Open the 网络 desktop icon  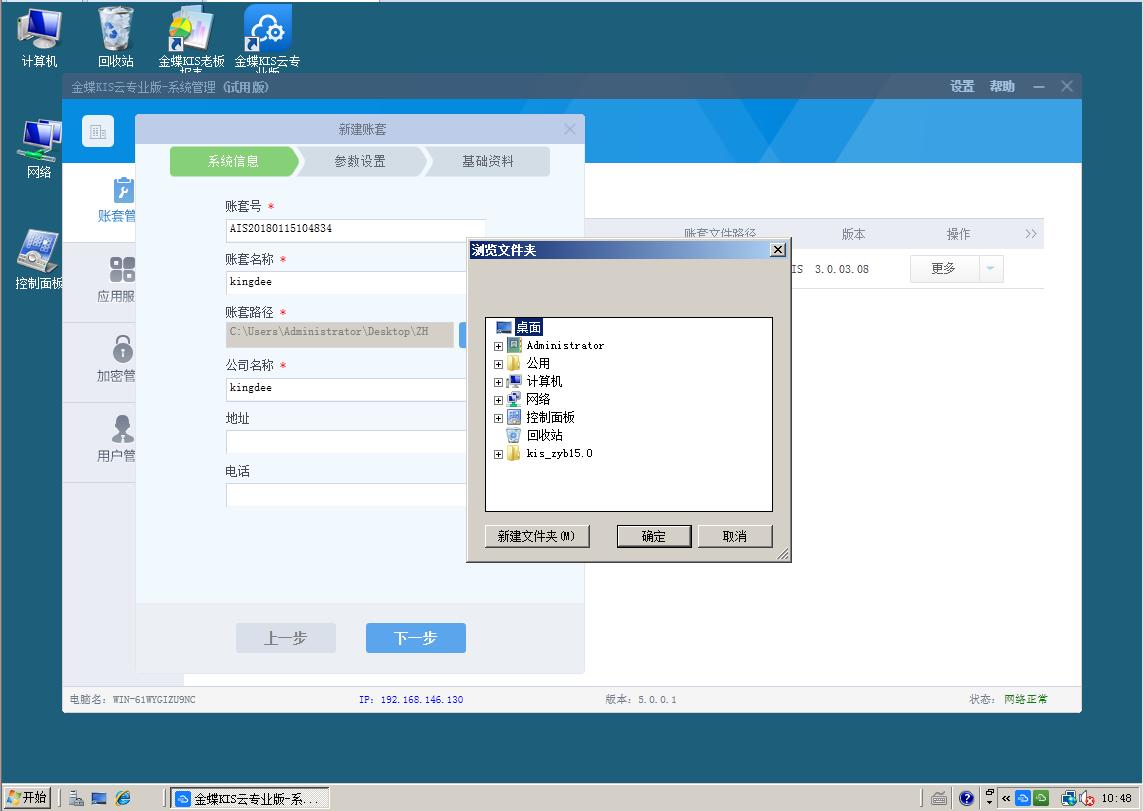(x=39, y=149)
